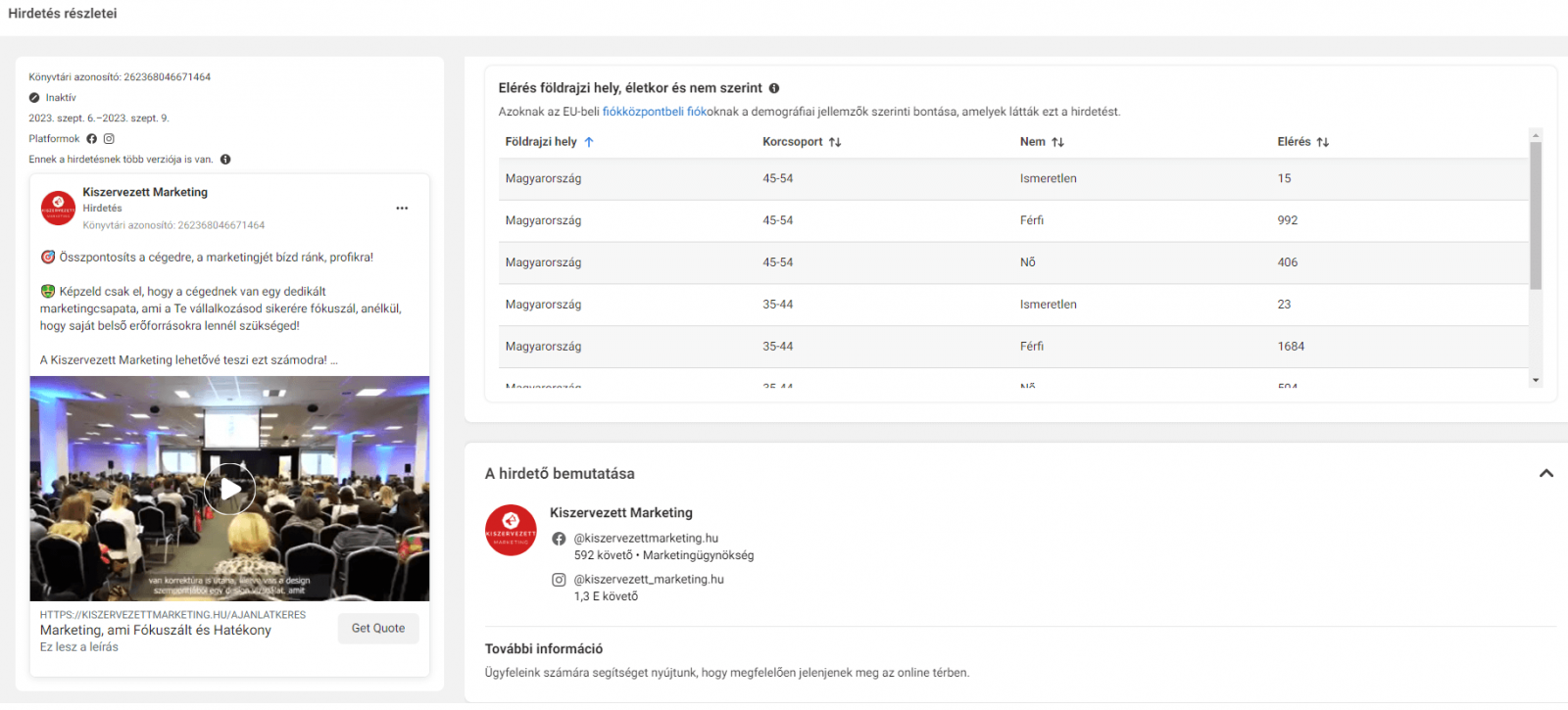The width and height of the screenshot is (1568, 710).
Task: Click the Instagram platform icon
Action: pos(109,139)
